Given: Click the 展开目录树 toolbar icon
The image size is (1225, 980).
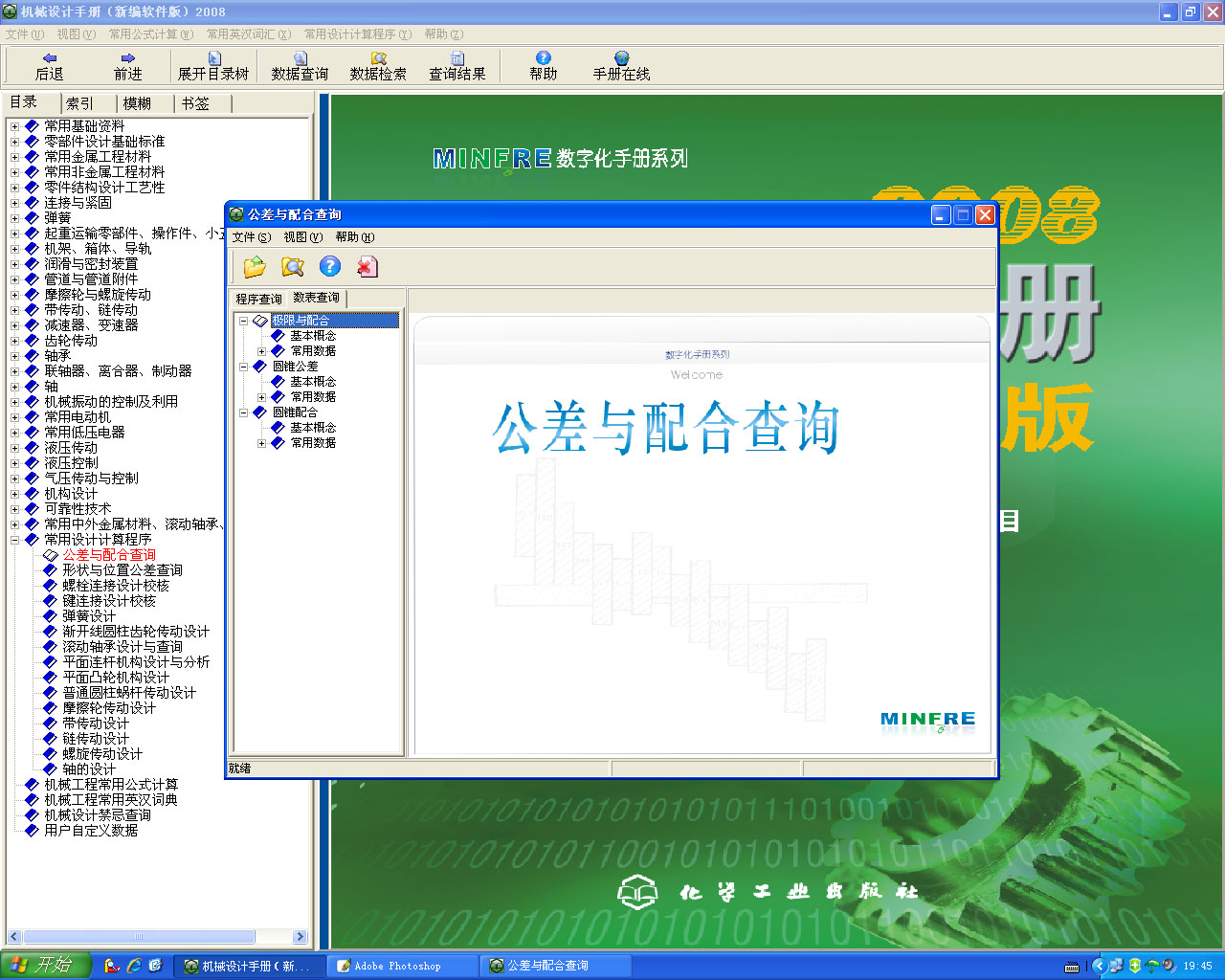Looking at the screenshot, I should click(x=213, y=66).
